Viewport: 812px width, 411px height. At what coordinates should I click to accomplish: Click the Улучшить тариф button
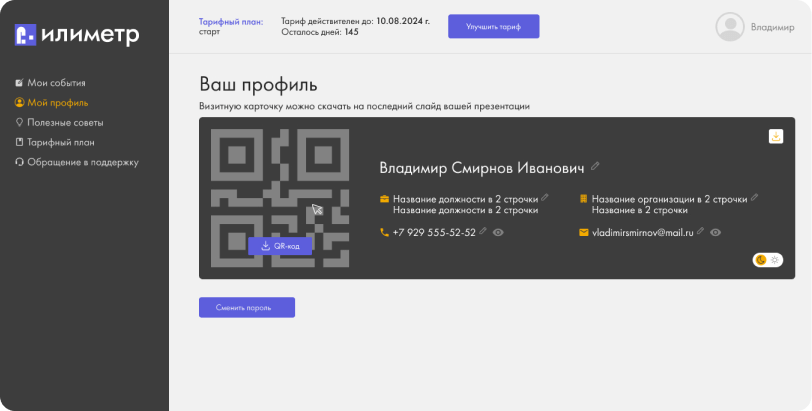tap(494, 26)
